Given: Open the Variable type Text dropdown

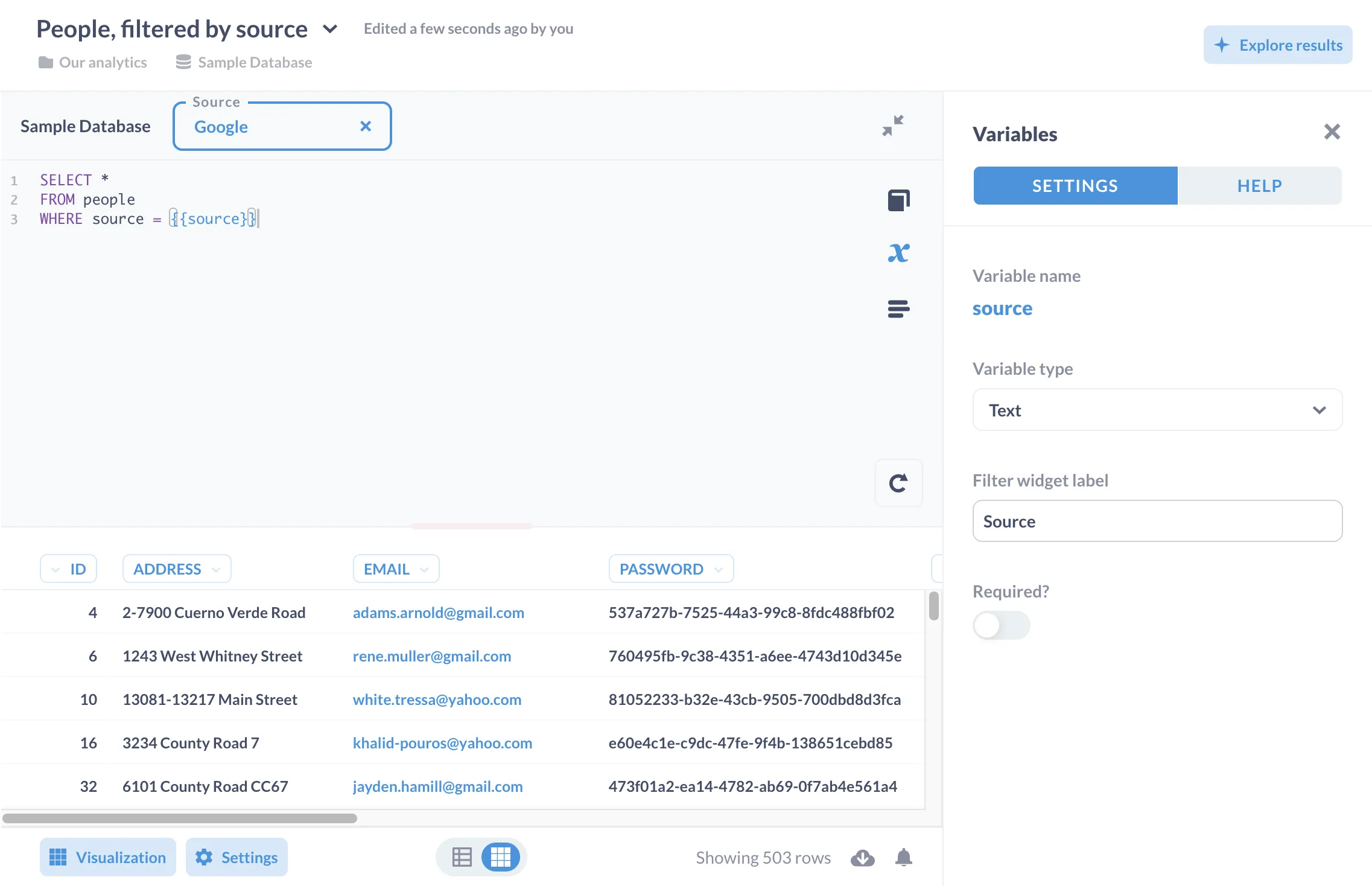Looking at the screenshot, I should (1157, 410).
